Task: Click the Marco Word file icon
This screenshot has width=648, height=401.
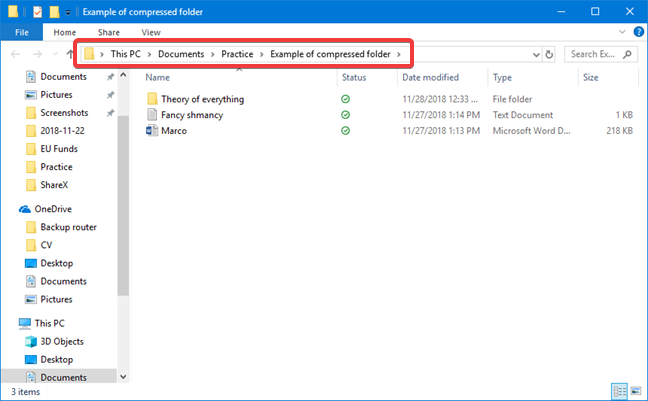Action: coord(152,131)
